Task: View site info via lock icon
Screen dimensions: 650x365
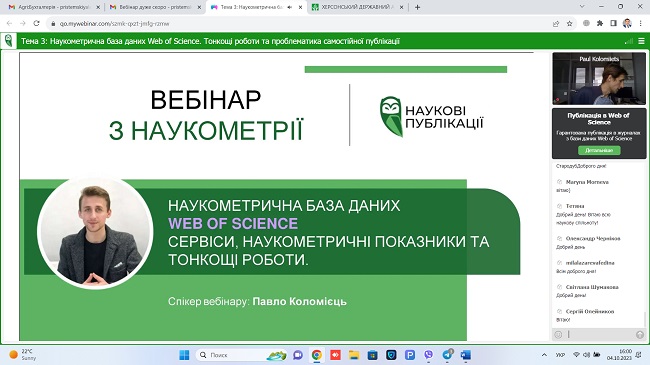Action: coord(53,24)
